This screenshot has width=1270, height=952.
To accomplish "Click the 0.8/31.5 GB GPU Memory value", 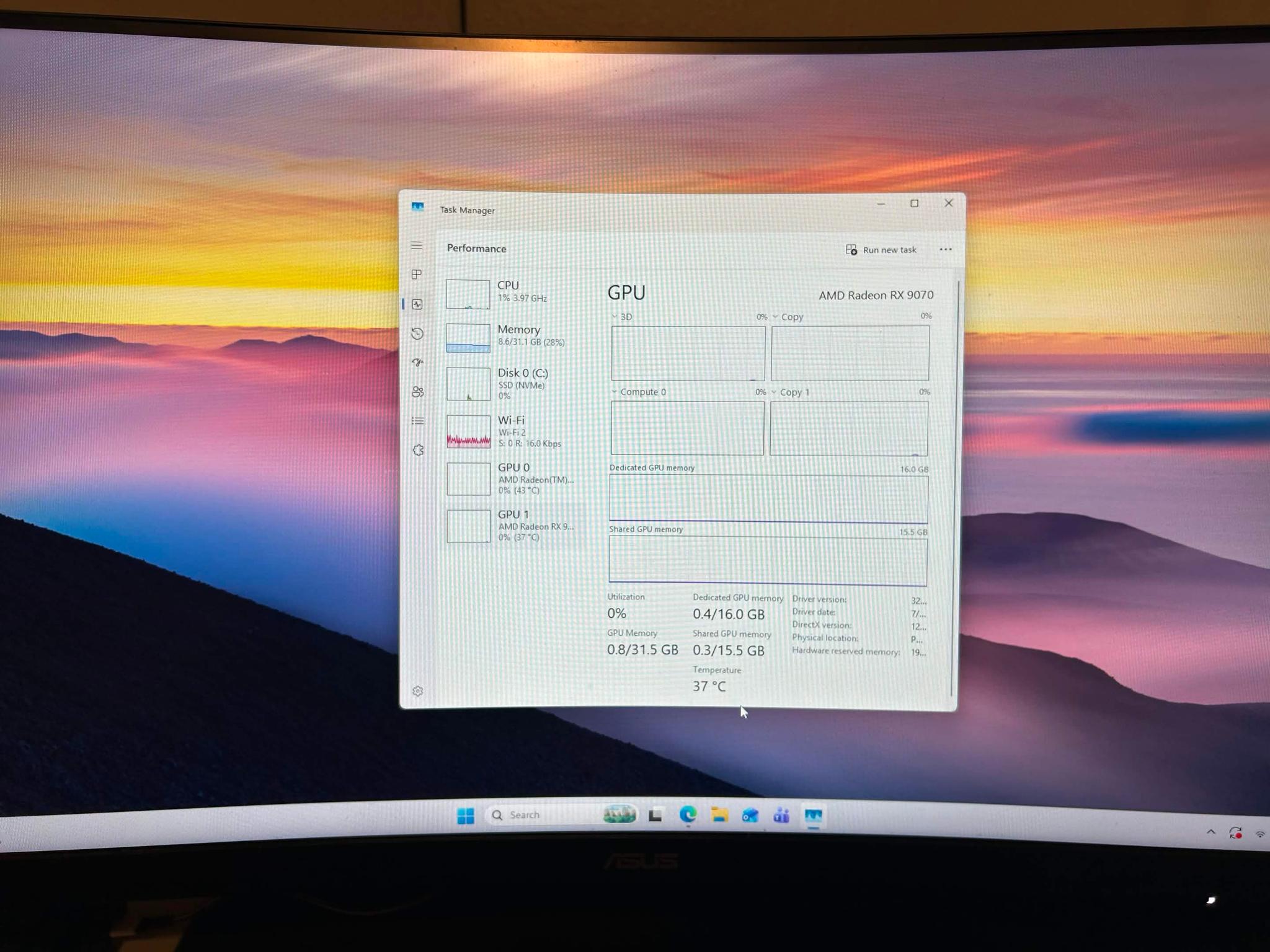I will (642, 650).
